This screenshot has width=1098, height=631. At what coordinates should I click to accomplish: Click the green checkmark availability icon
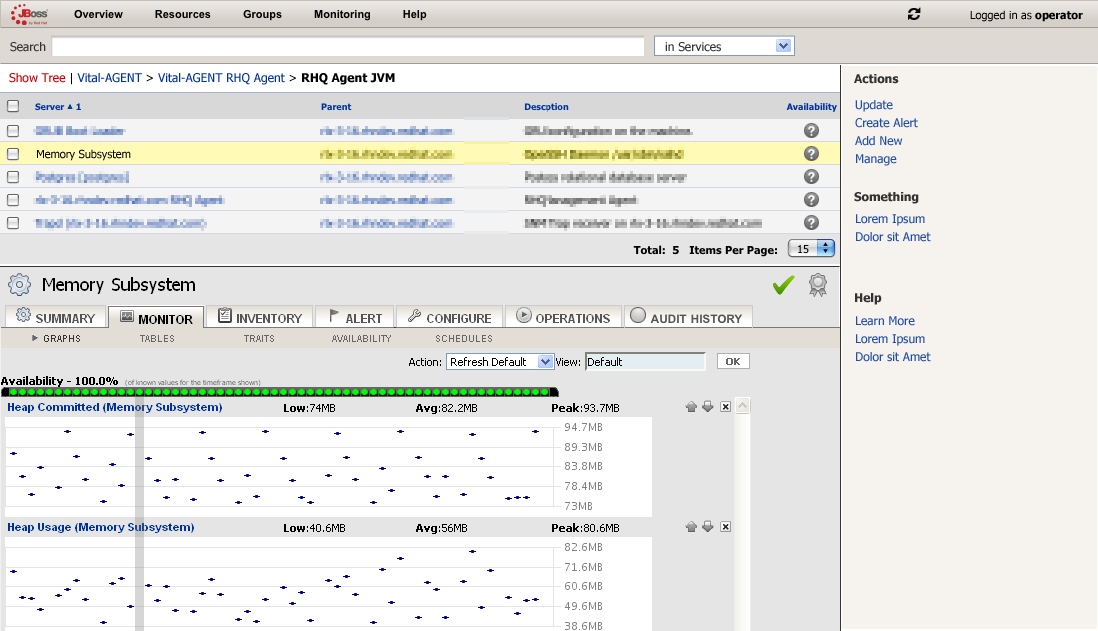coord(784,285)
